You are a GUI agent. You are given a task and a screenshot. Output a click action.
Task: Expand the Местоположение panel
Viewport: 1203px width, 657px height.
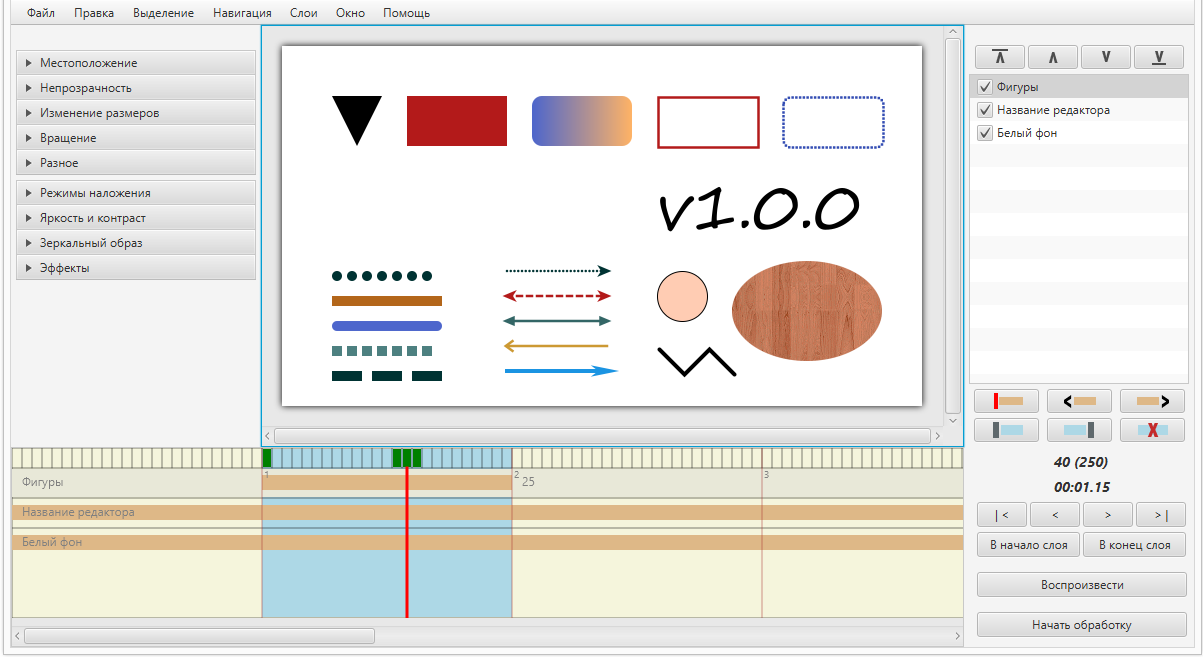point(136,63)
